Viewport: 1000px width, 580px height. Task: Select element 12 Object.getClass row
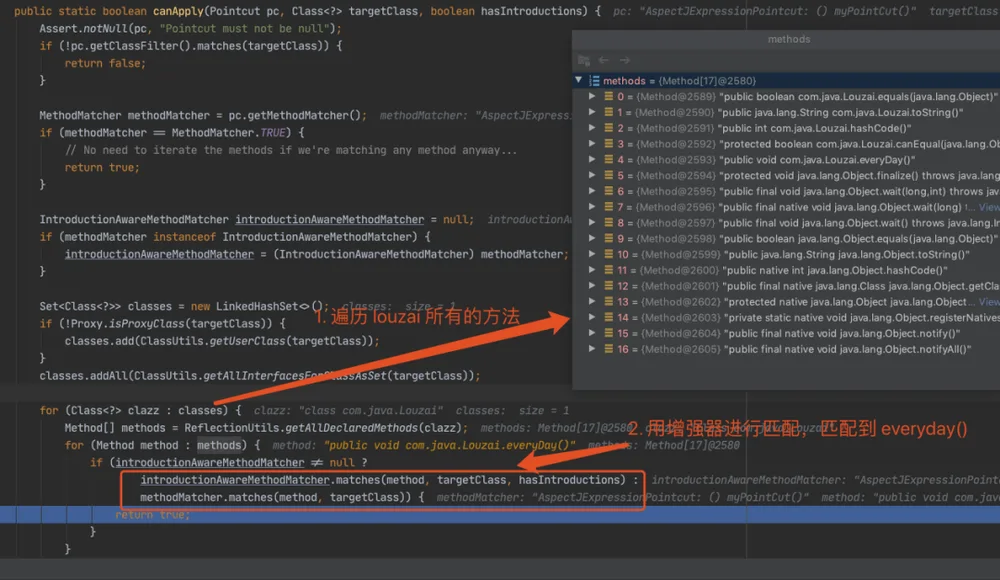pyautogui.click(x=786, y=286)
